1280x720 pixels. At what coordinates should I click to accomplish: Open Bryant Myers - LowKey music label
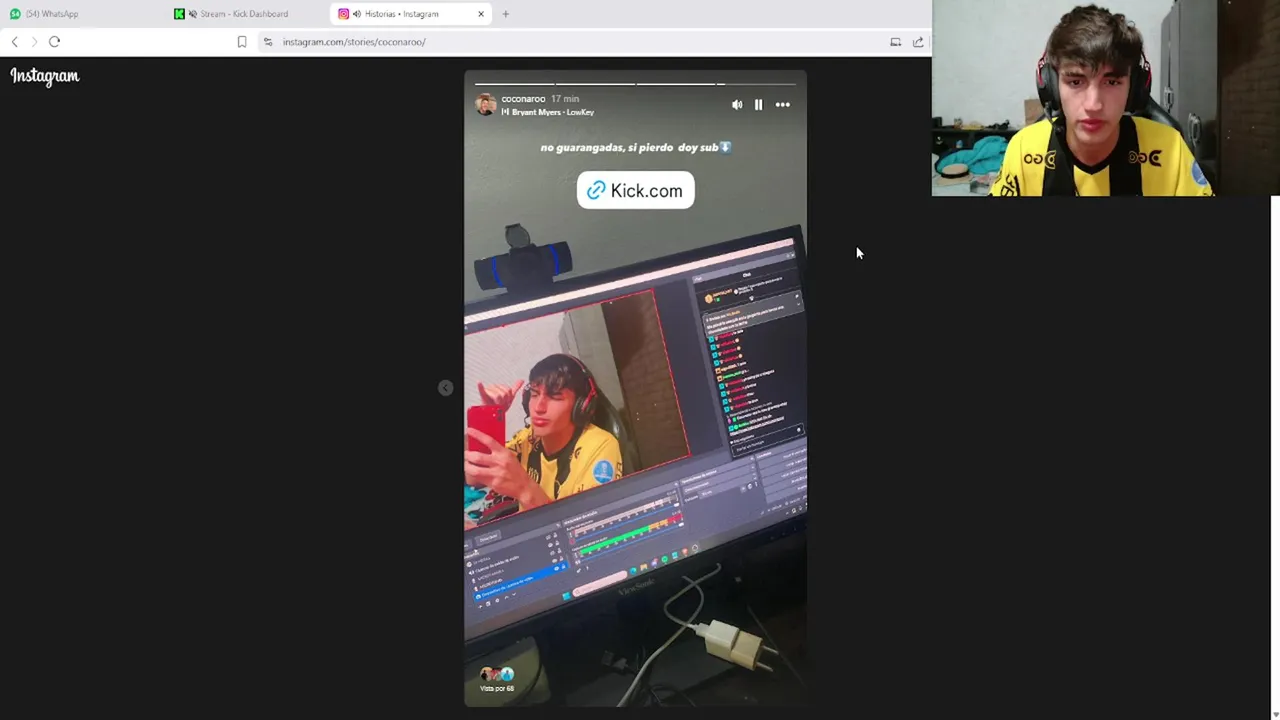[548, 112]
